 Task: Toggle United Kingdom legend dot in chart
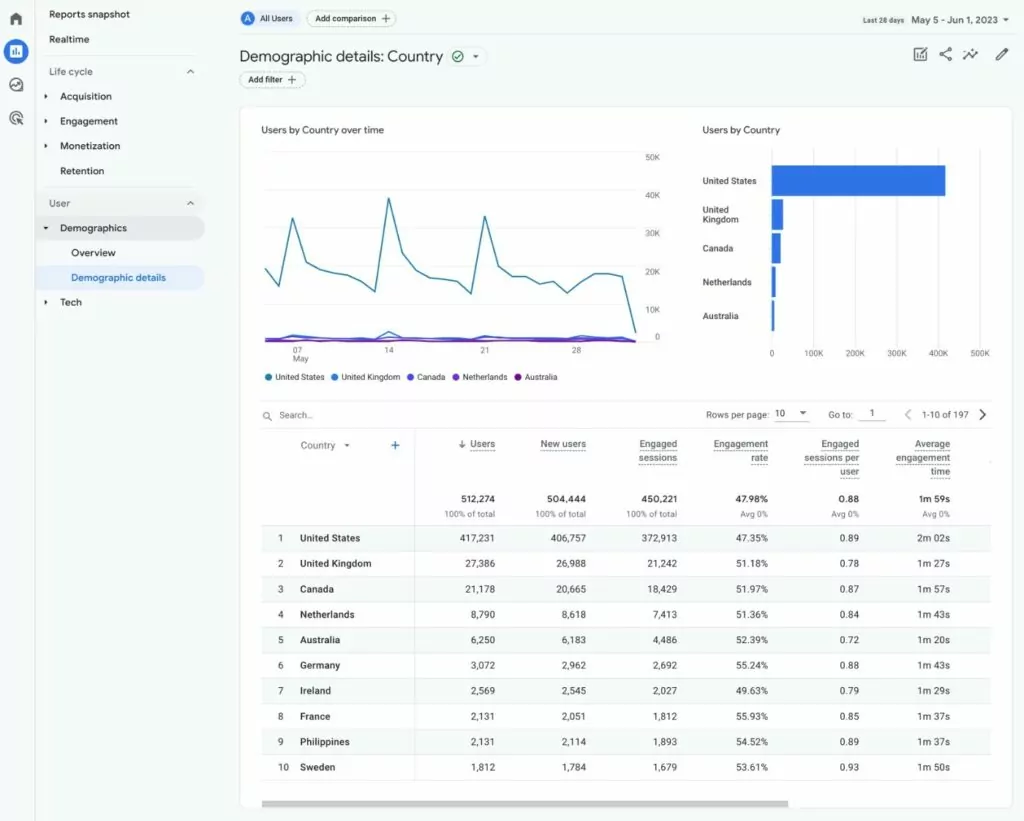point(334,378)
